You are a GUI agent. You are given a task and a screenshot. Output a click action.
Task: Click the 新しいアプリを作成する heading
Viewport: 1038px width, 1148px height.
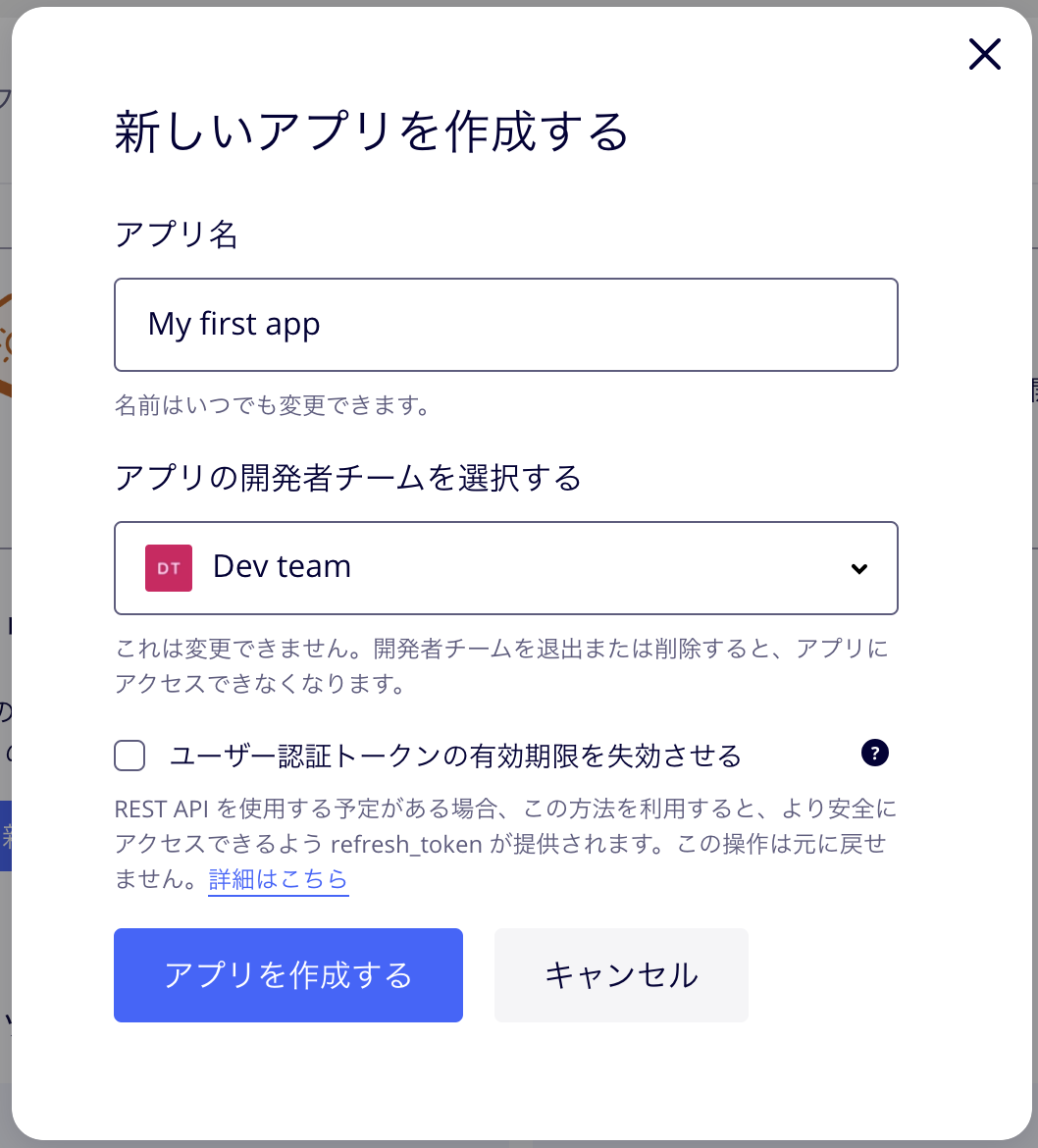tap(372, 131)
